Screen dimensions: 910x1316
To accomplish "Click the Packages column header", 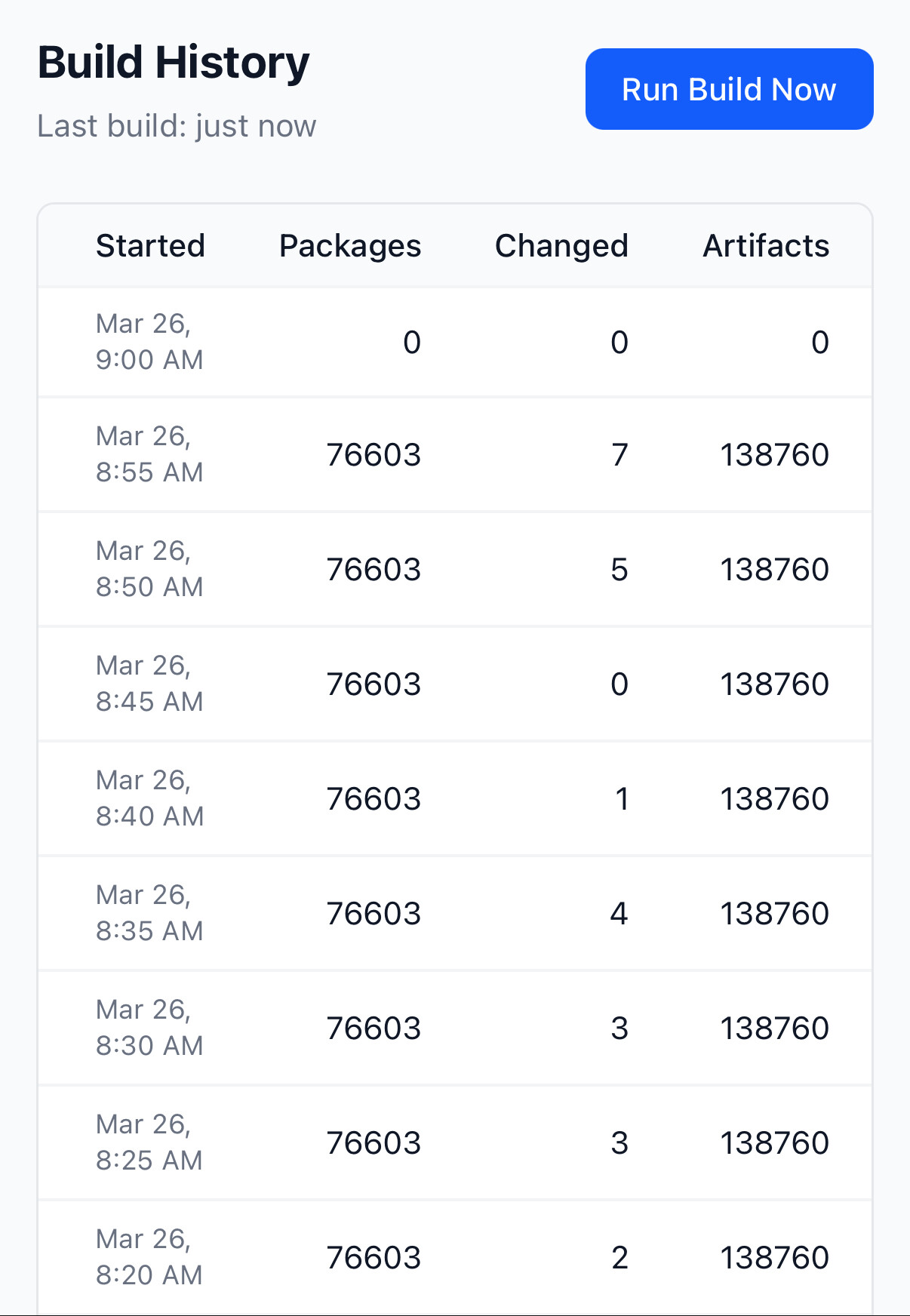I will [350, 246].
